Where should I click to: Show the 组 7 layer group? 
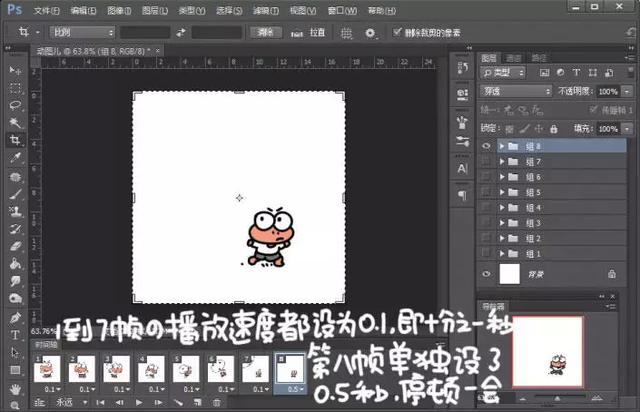click(x=486, y=162)
